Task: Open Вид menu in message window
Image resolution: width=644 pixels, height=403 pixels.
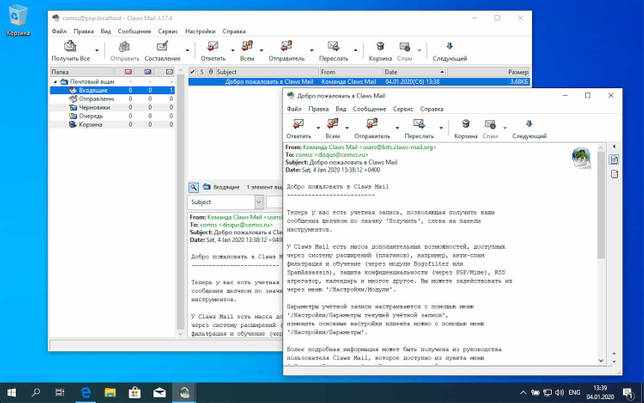Action: pyautogui.click(x=340, y=109)
